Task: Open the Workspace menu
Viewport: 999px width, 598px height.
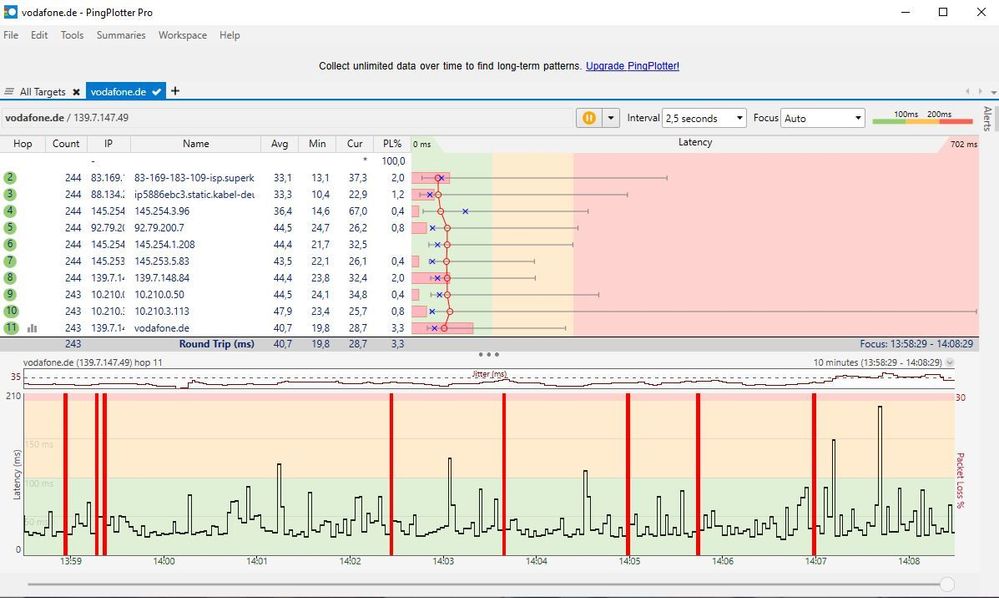Action: pos(182,35)
